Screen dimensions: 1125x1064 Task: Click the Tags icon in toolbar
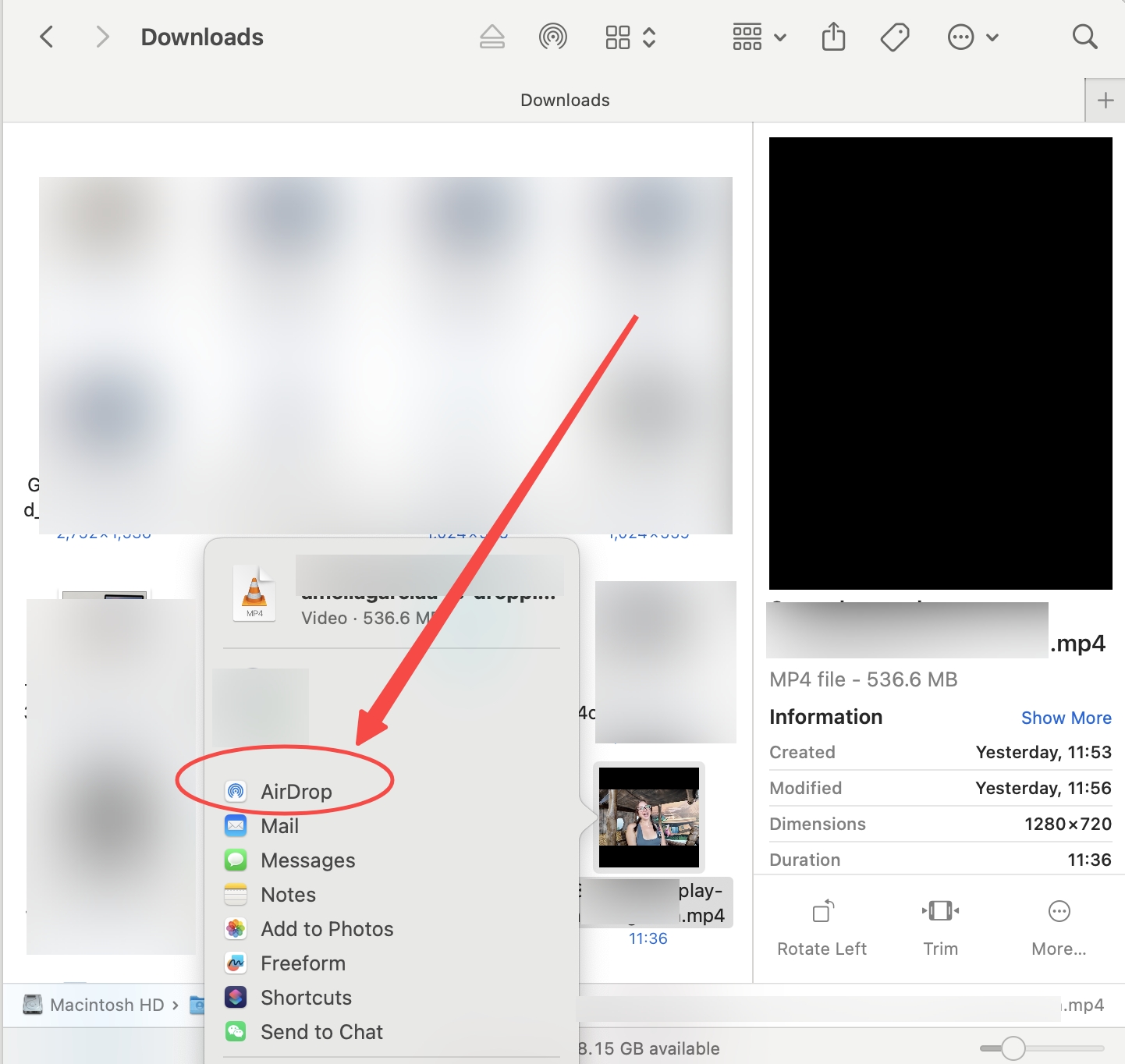(894, 37)
